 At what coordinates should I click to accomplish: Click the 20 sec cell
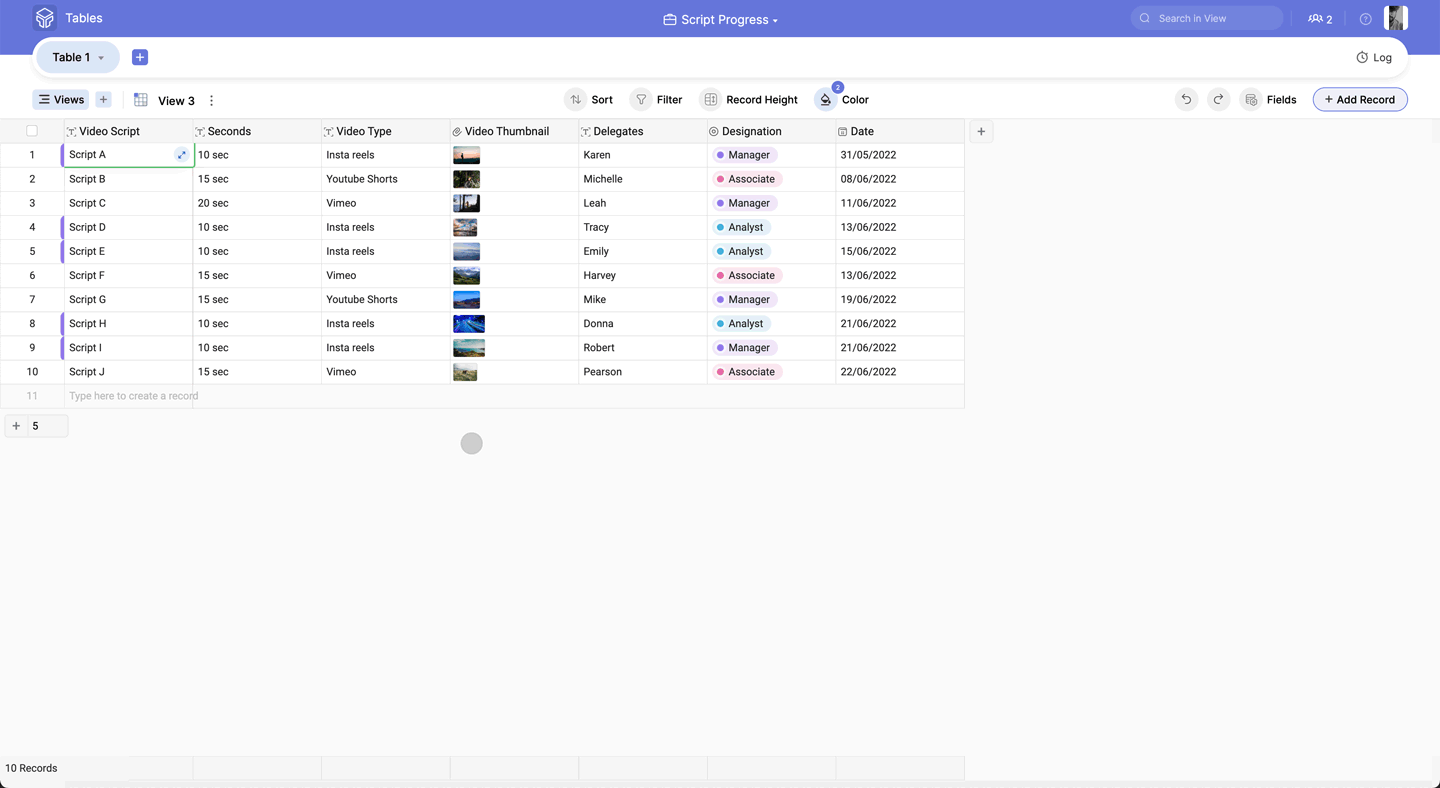(x=257, y=203)
